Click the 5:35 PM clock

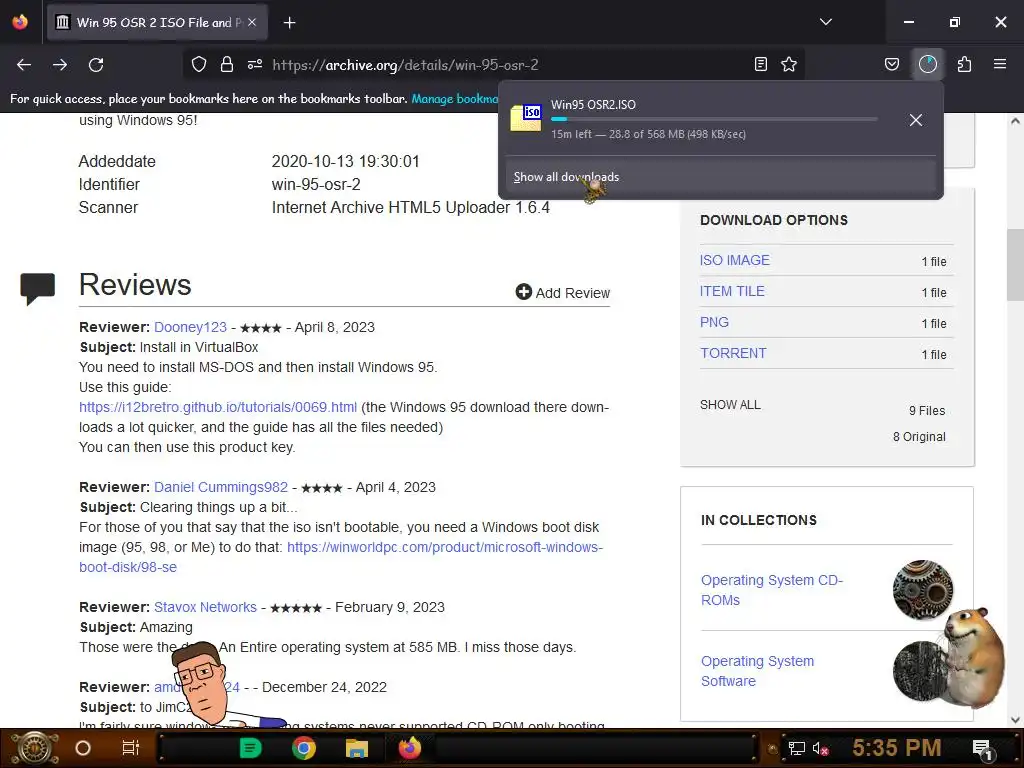click(896, 748)
